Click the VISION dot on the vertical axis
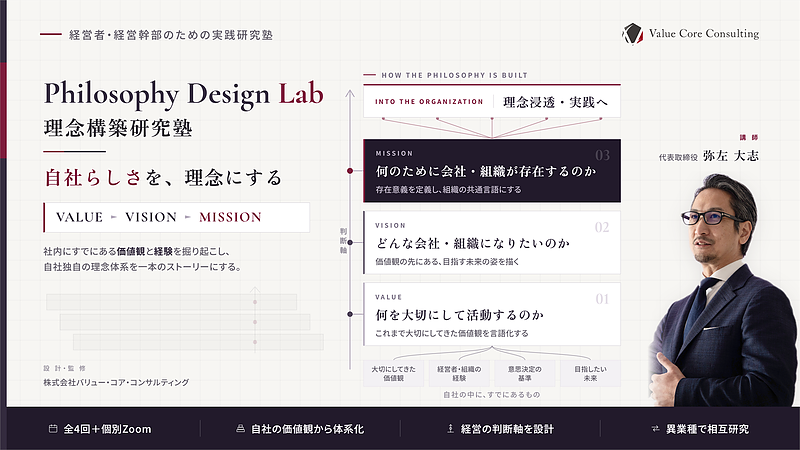The width and height of the screenshot is (800, 450). (x=350, y=242)
